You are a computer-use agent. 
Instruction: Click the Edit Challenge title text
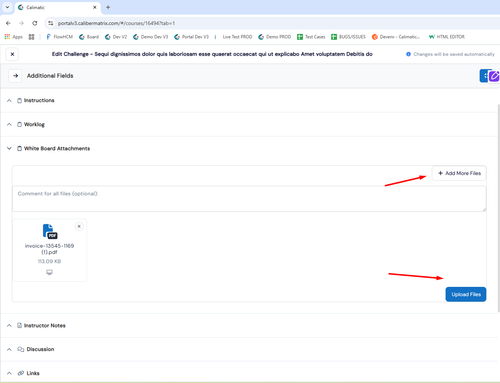(x=212, y=54)
